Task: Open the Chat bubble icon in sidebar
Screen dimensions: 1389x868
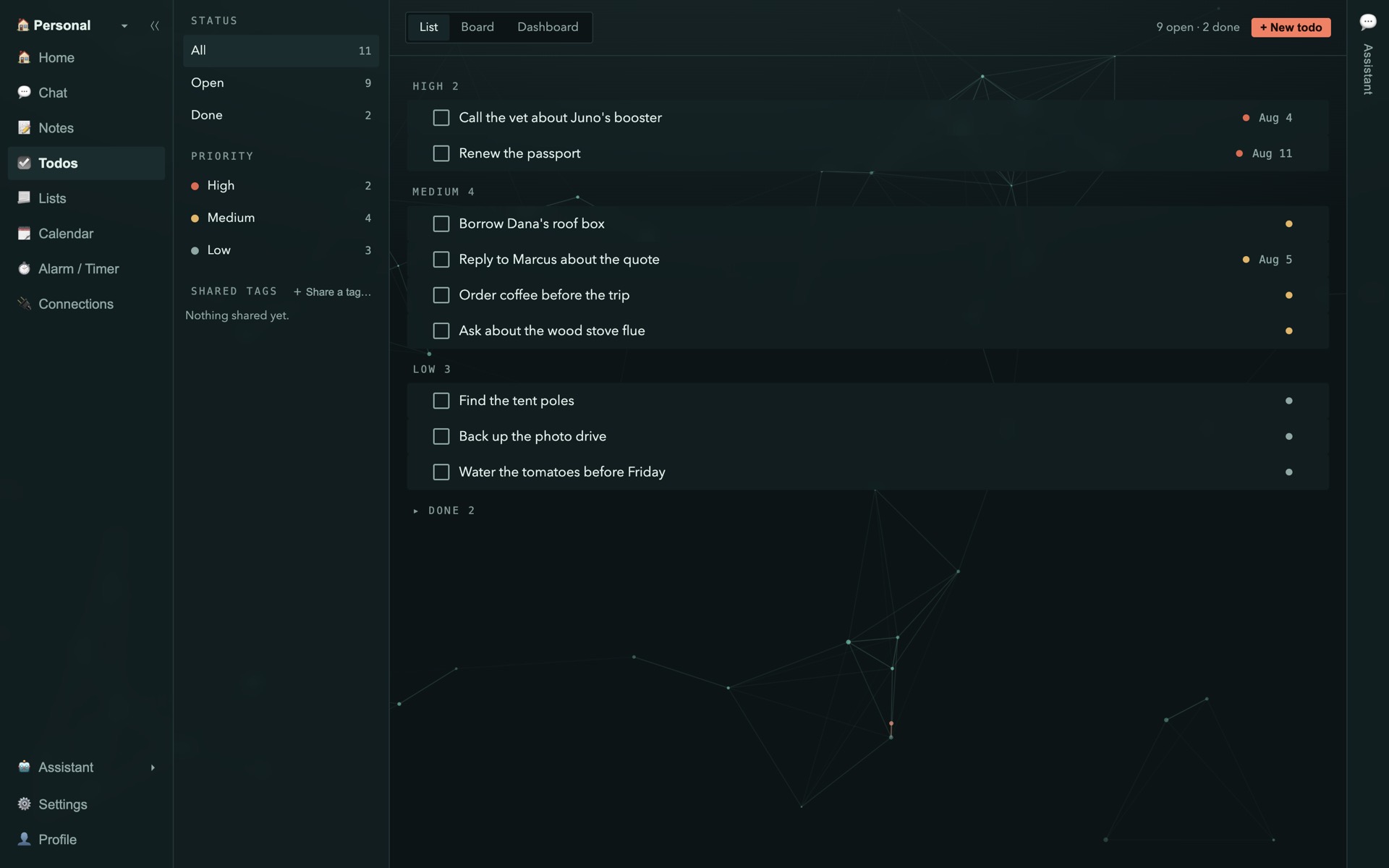Action: (x=24, y=93)
